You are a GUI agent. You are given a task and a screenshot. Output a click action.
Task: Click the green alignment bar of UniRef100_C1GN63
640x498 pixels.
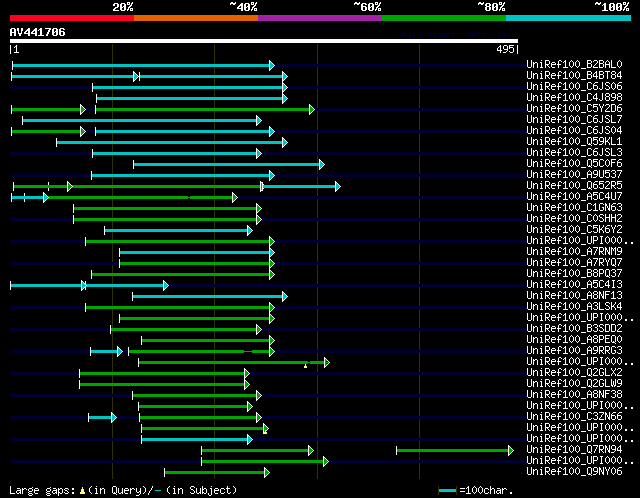coord(167,209)
